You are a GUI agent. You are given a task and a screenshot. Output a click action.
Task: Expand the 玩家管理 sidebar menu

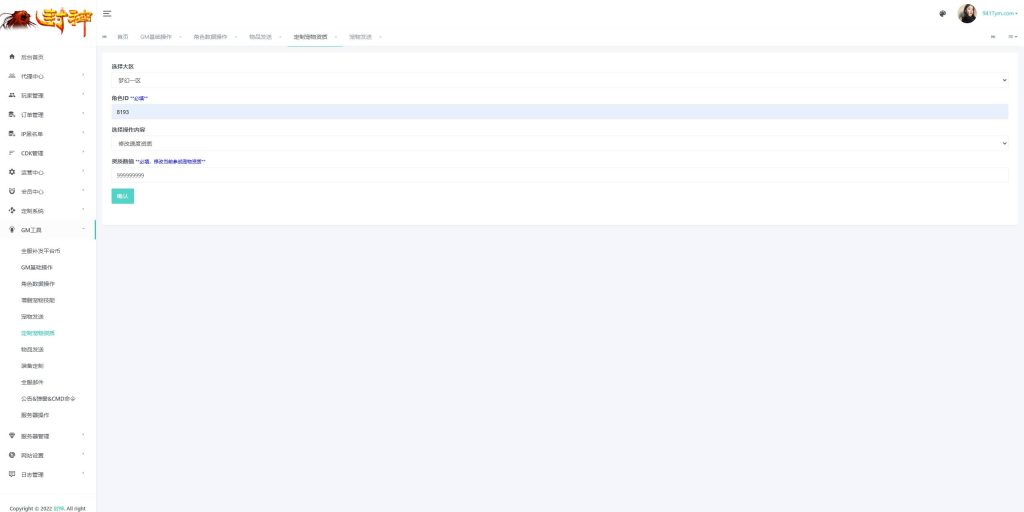pyautogui.click(x=48, y=96)
